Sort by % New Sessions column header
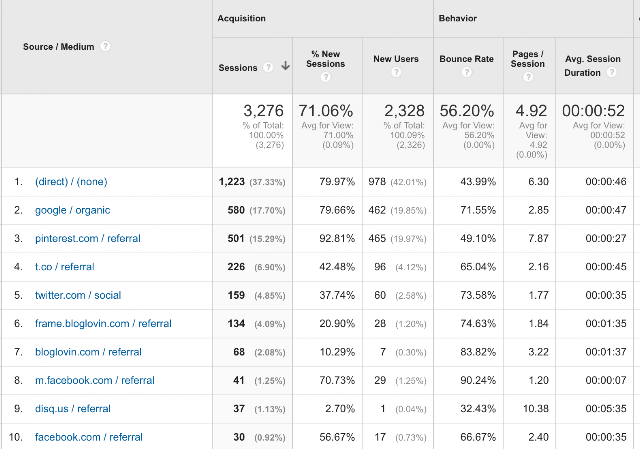The height and width of the screenshot is (449, 640). (x=326, y=59)
